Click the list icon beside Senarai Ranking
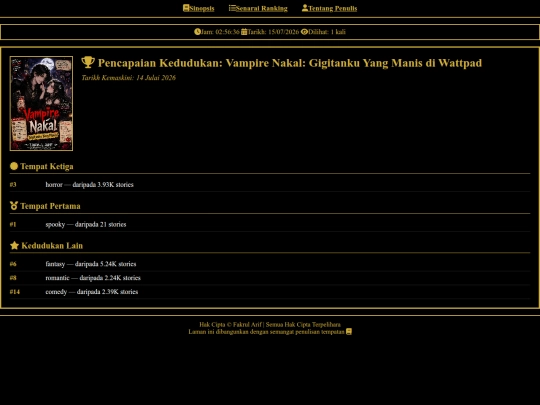 pos(232,8)
